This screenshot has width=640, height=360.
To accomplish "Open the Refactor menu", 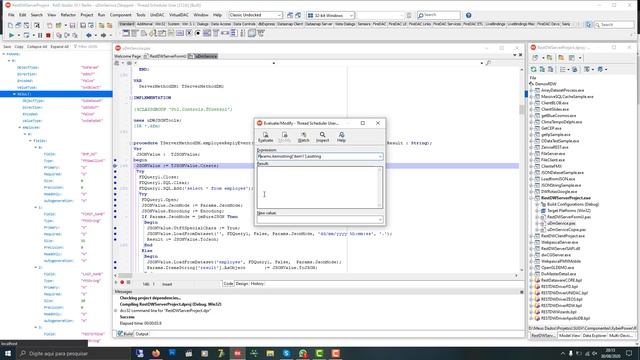I will [68, 15].
